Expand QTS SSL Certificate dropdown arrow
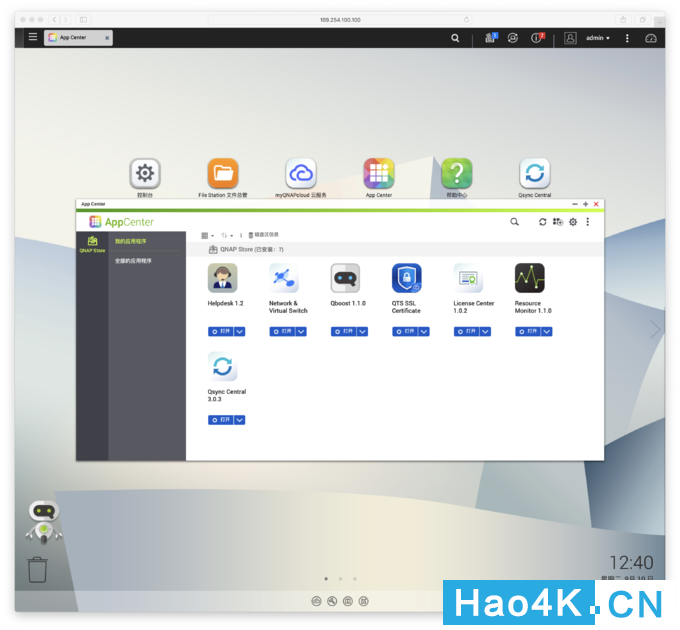The image size is (680, 630). (x=424, y=332)
